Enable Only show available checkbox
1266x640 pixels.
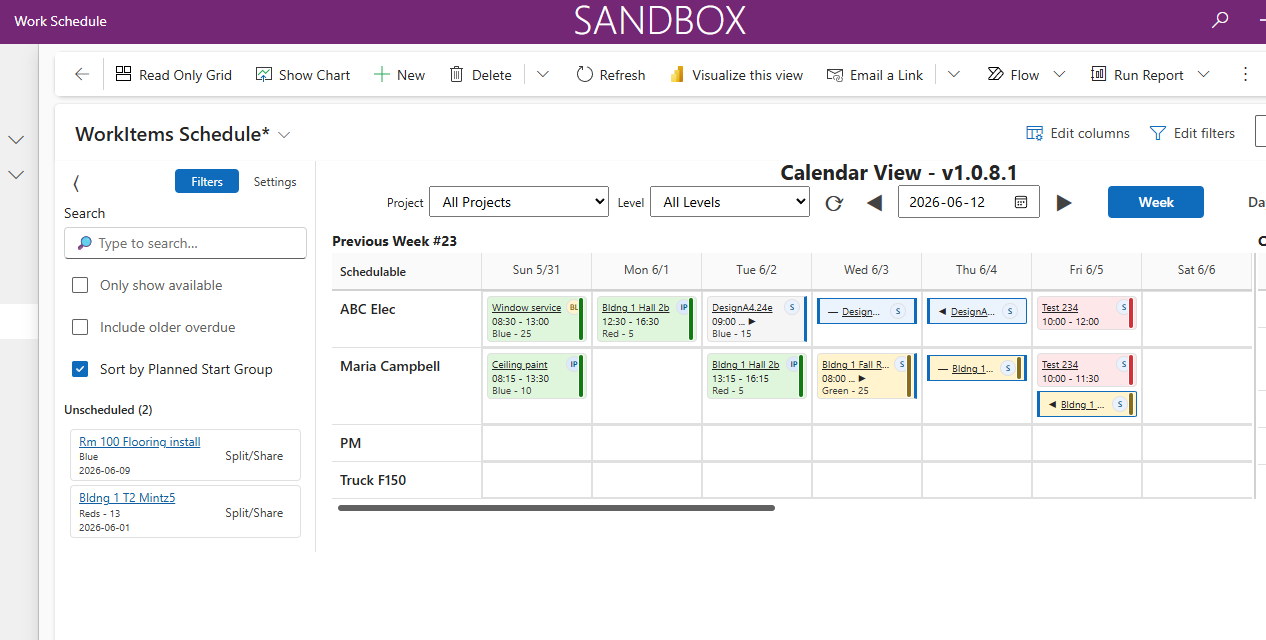tap(81, 285)
